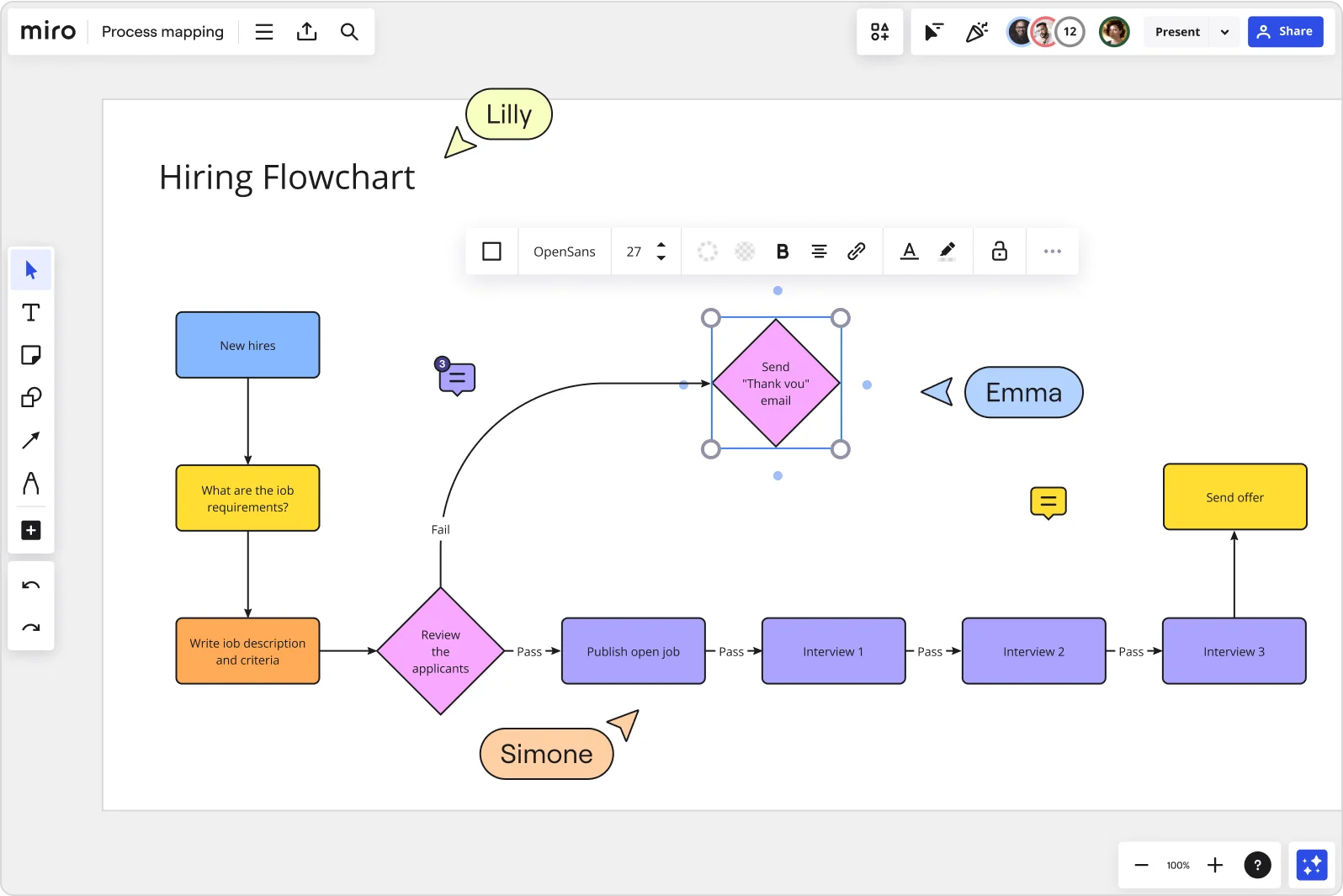Open the main hamburger menu

coord(264,32)
